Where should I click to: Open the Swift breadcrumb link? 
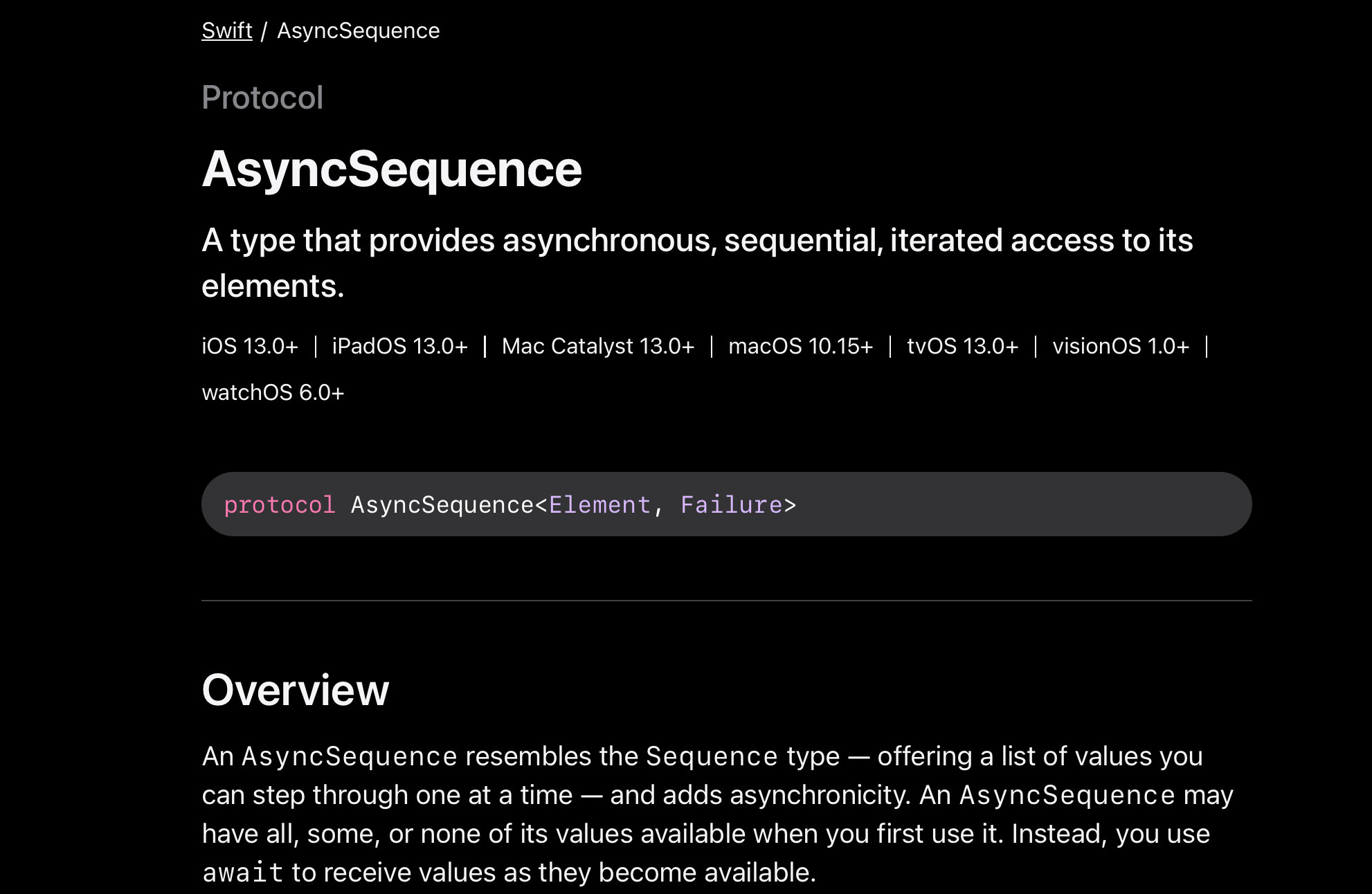point(227,31)
